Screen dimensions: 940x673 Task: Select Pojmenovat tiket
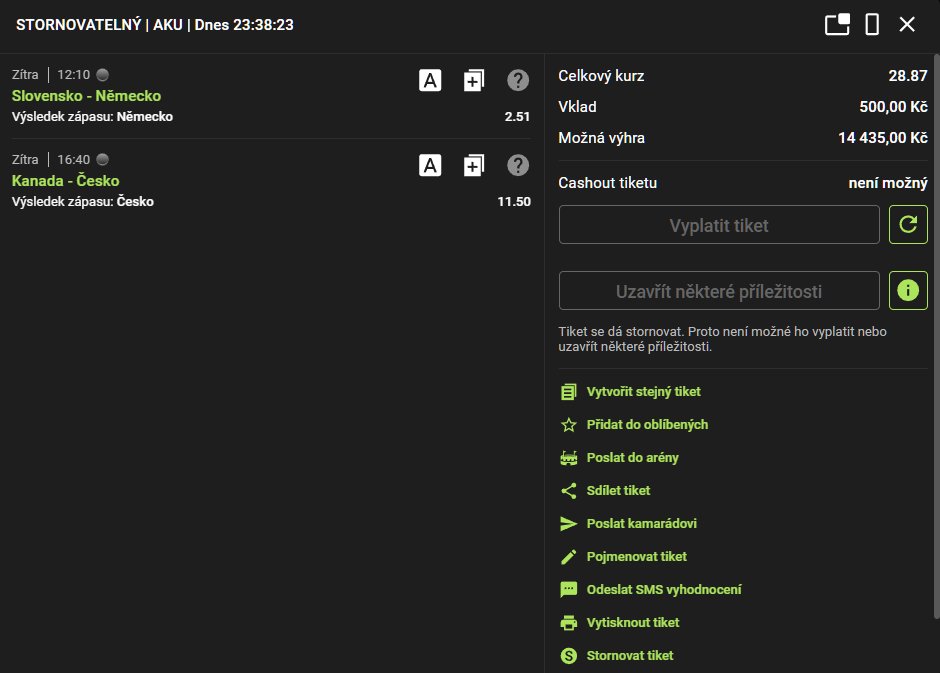point(637,557)
